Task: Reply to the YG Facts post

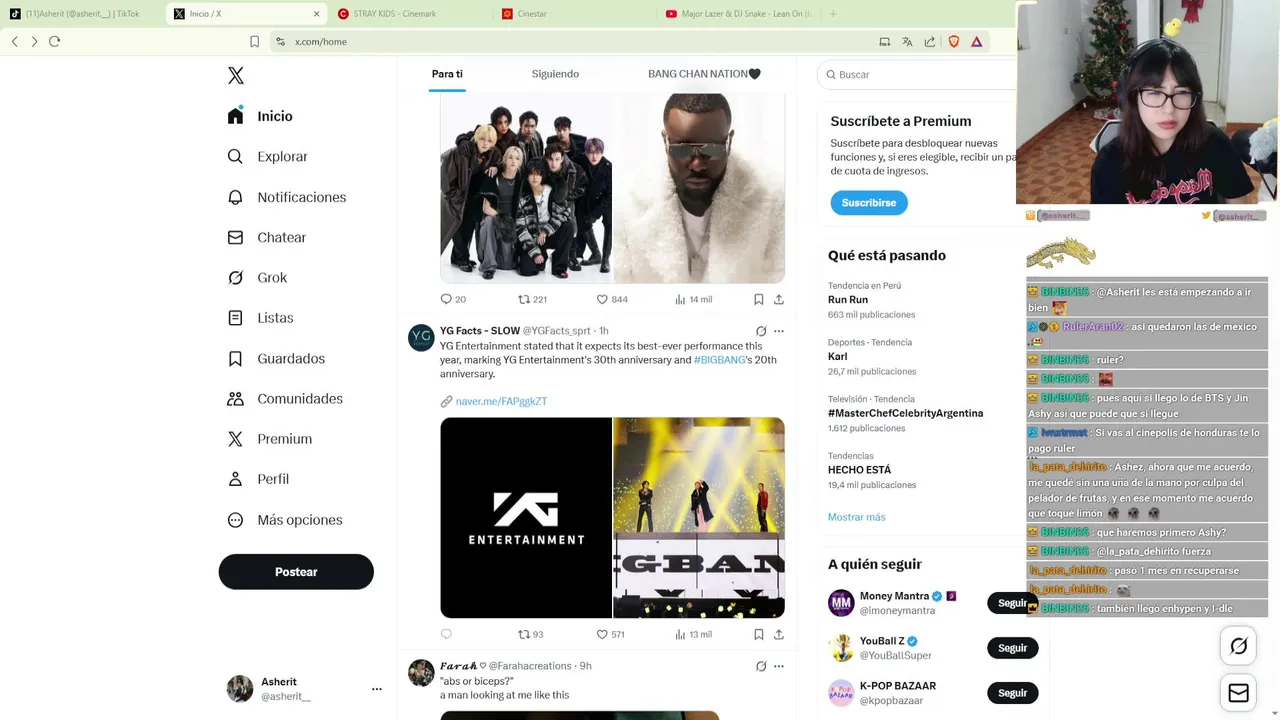Action: click(446, 634)
